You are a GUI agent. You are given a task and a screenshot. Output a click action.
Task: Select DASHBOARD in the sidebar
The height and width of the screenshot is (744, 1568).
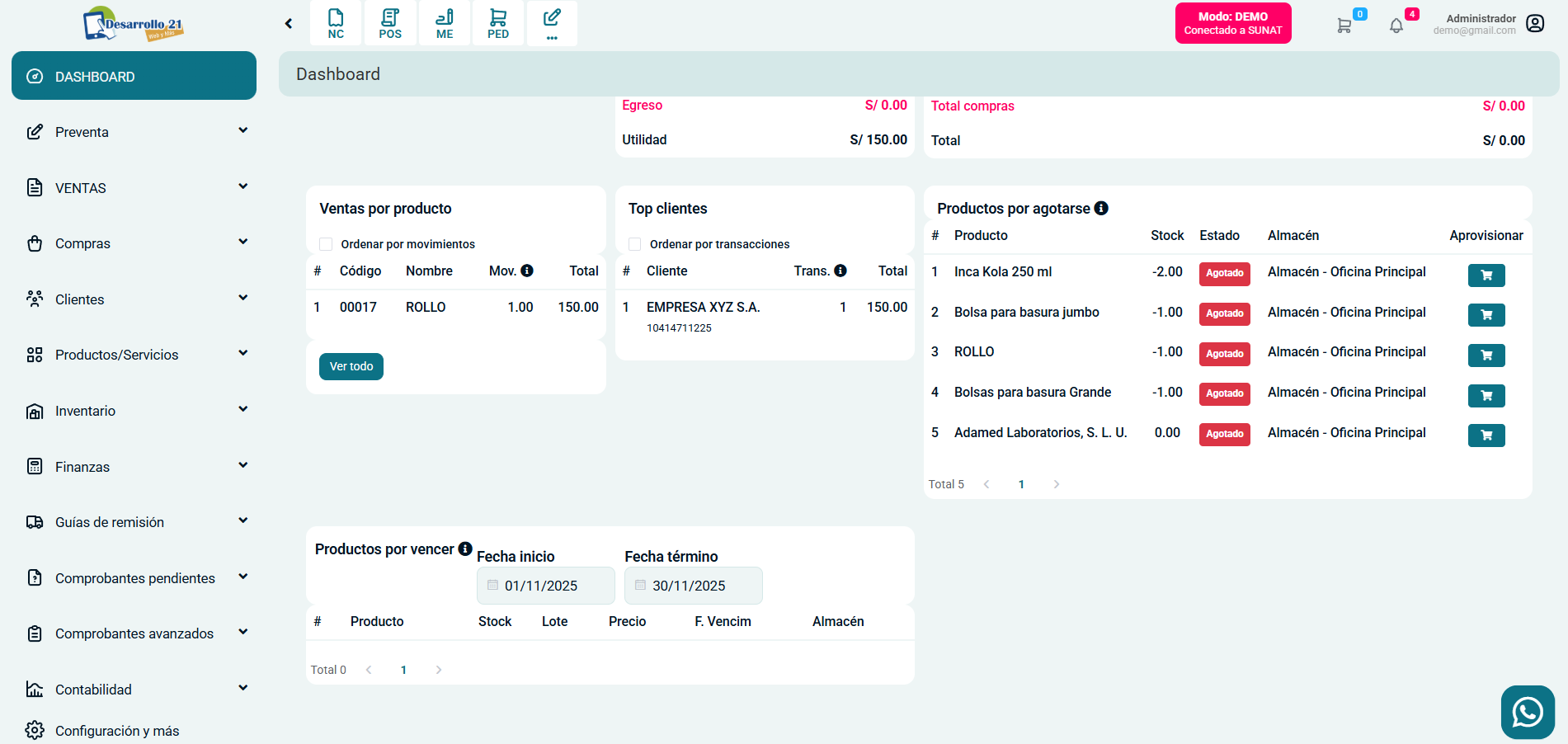coord(134,76)
